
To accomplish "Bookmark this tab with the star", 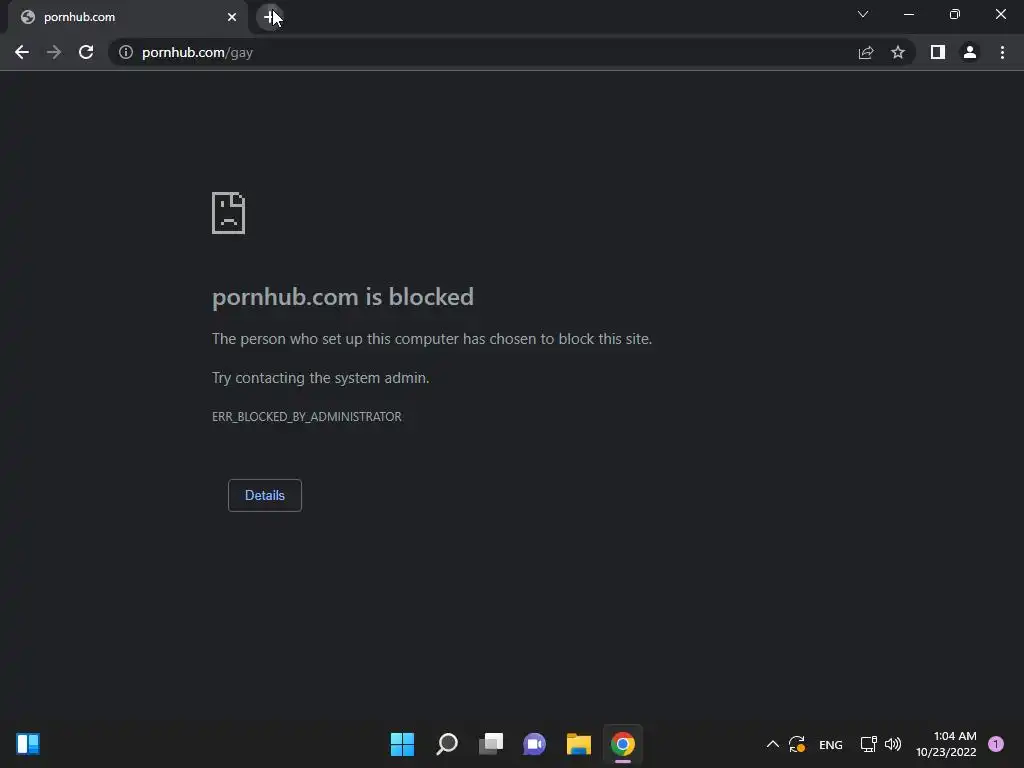I will tap(898, 52).
